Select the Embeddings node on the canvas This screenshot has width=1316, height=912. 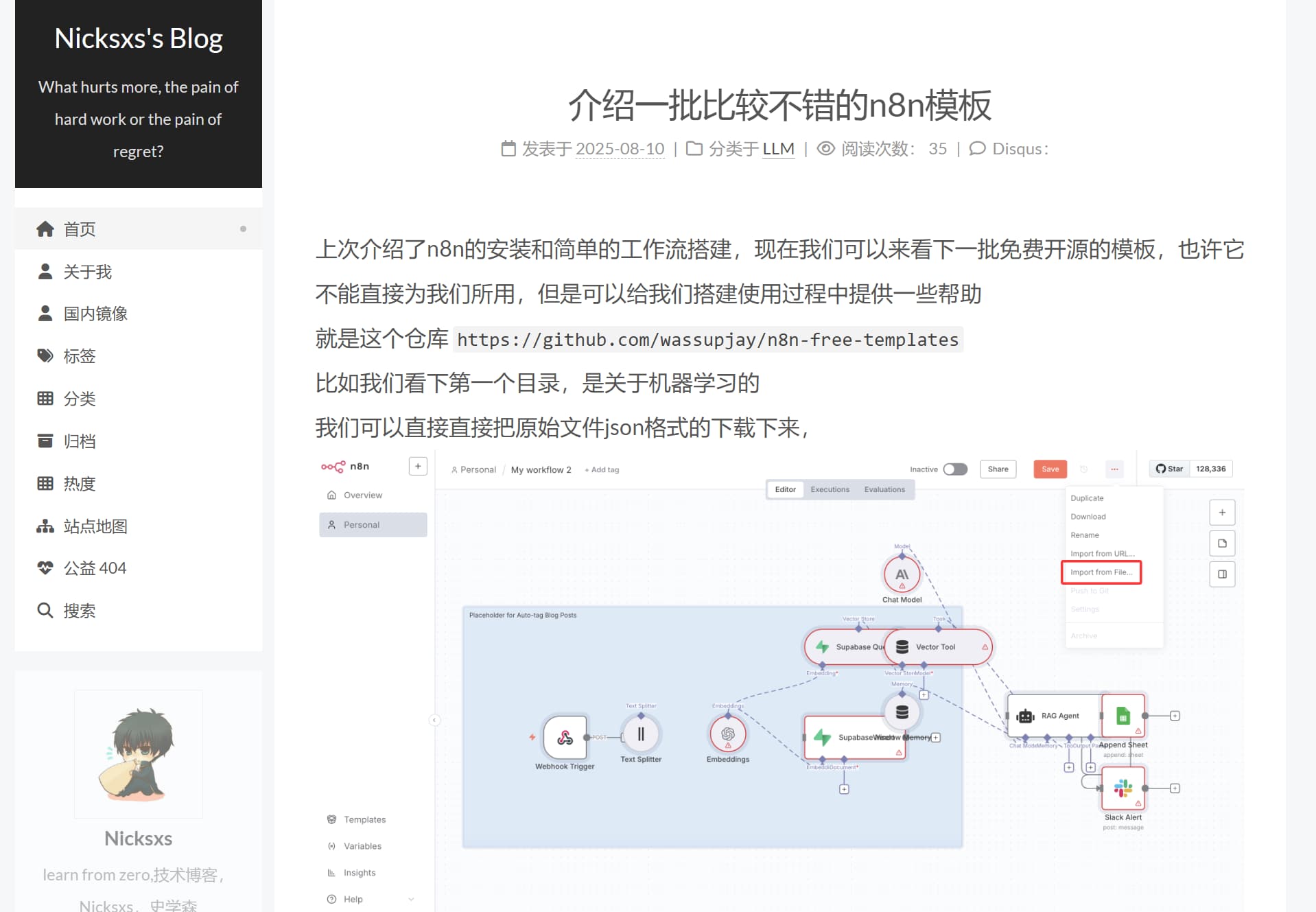727,733
